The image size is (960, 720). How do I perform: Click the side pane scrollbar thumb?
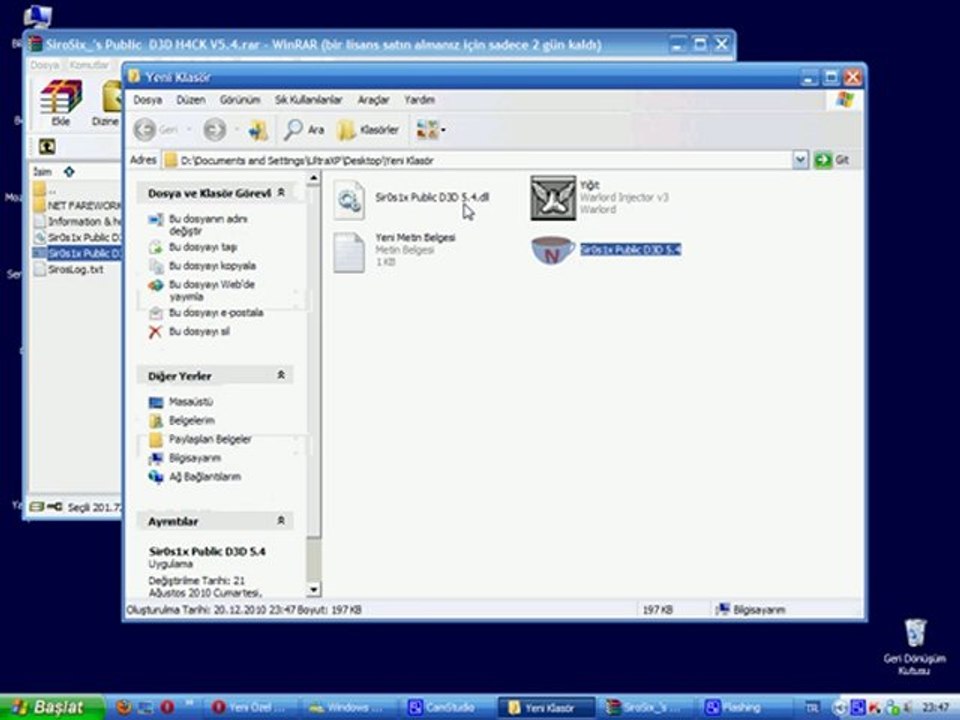tap(313, 361)
